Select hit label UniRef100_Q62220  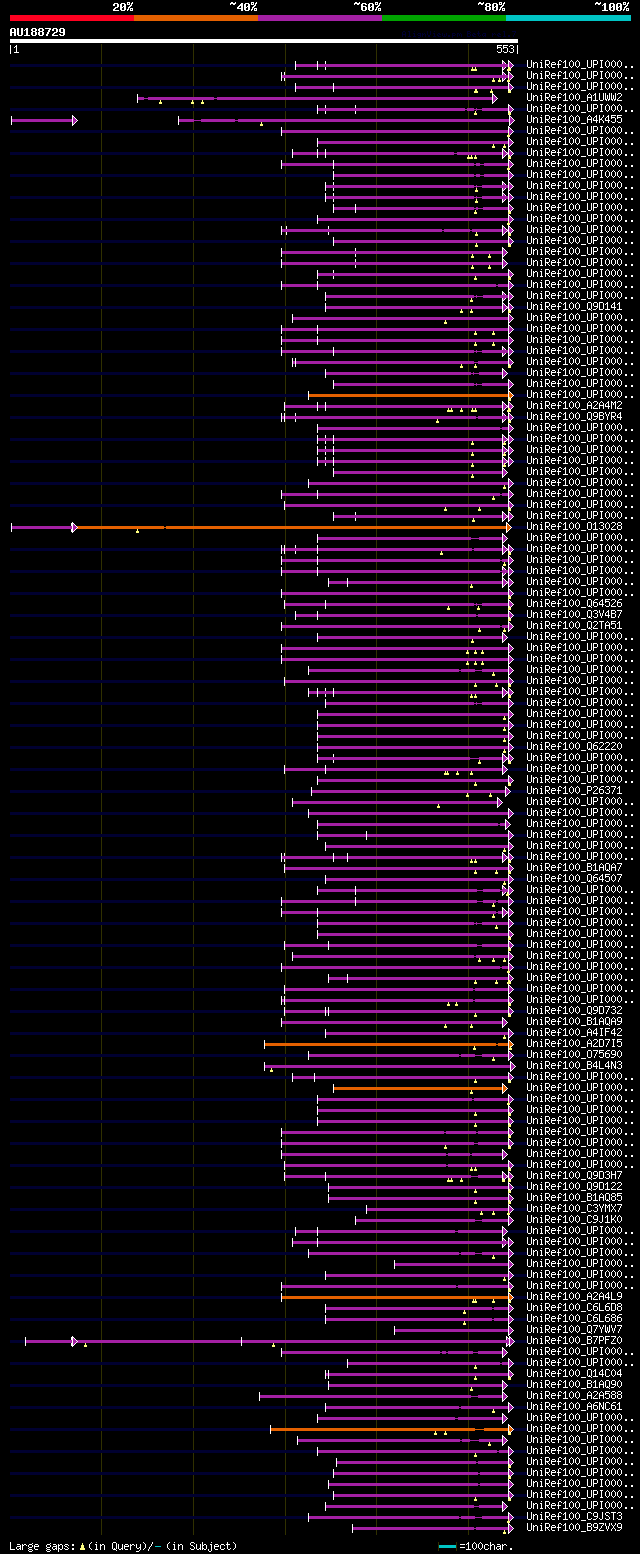point(574,747)
